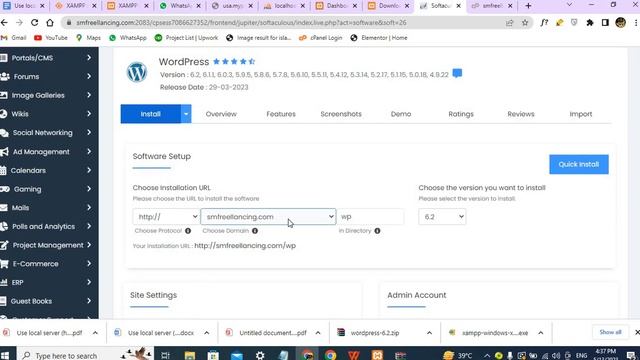Bookmark this page with the star icon
The height and width of the screenshot is (360, 640).
click(x=525, y=23)
